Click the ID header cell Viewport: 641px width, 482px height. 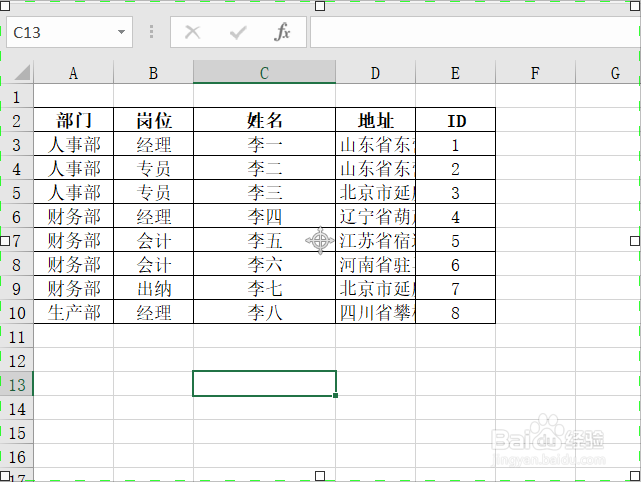(x=455, y=120)
